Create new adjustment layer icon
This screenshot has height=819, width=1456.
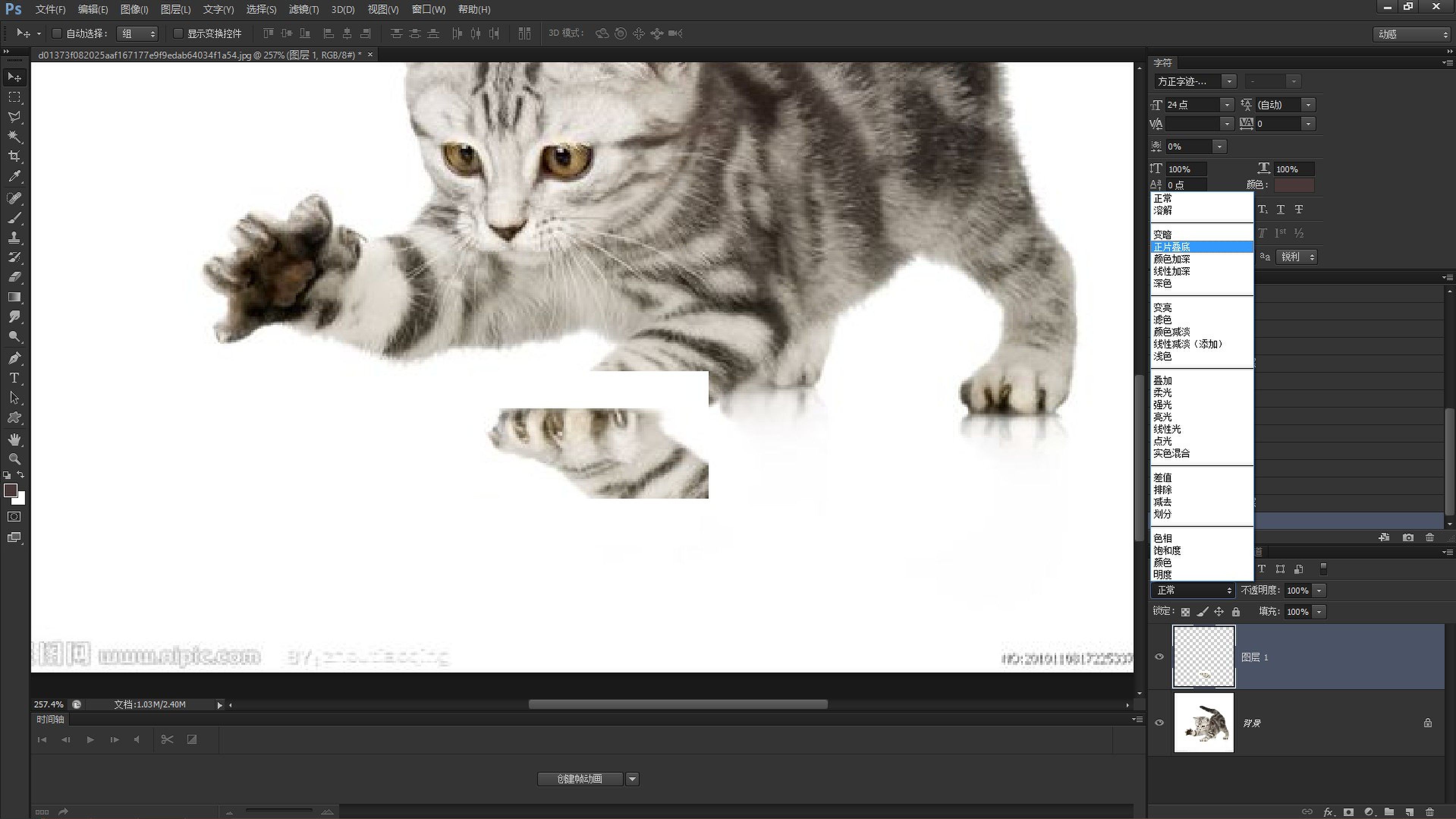[1369, 812]
